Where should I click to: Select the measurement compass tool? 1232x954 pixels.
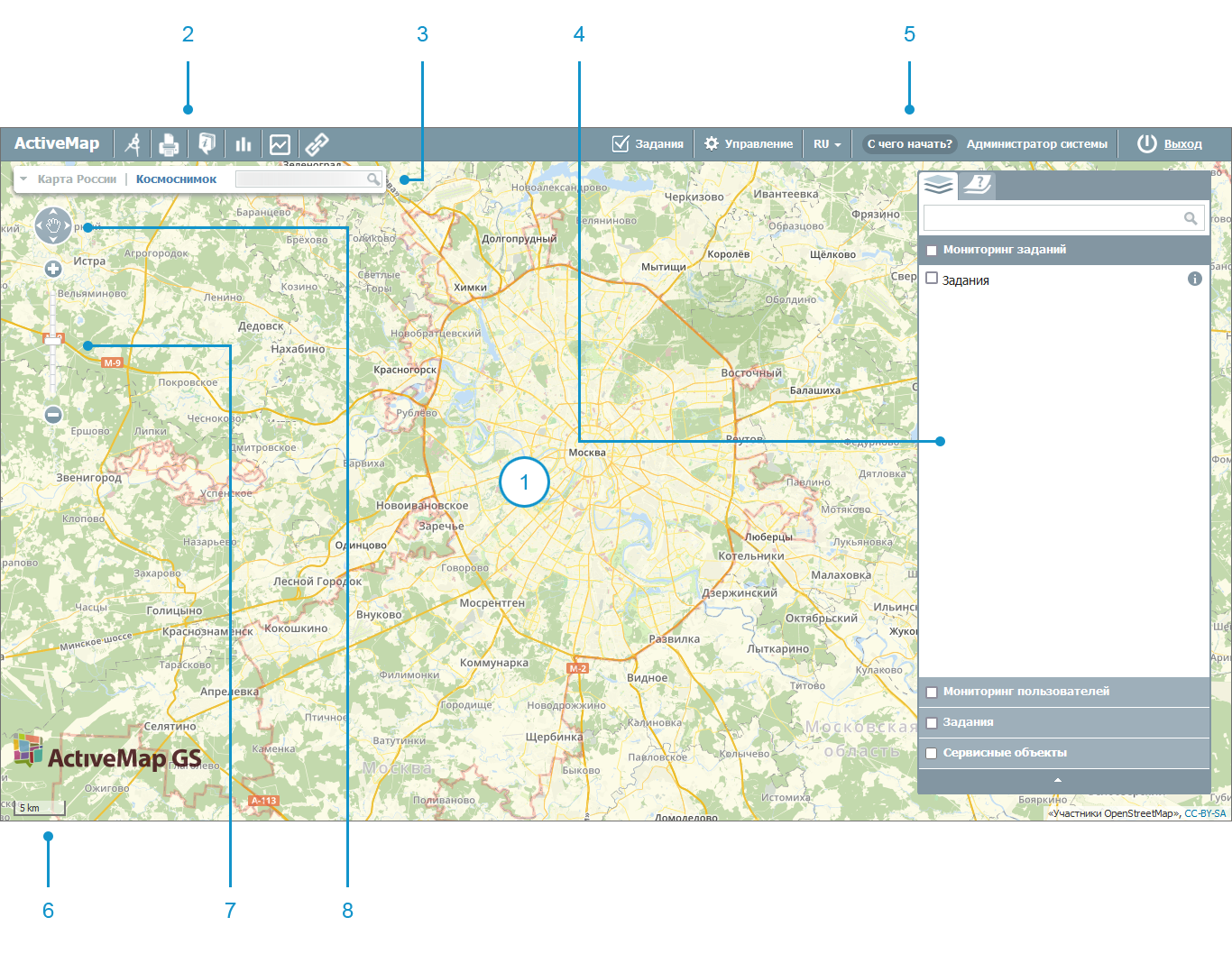(x=133, y=144)
